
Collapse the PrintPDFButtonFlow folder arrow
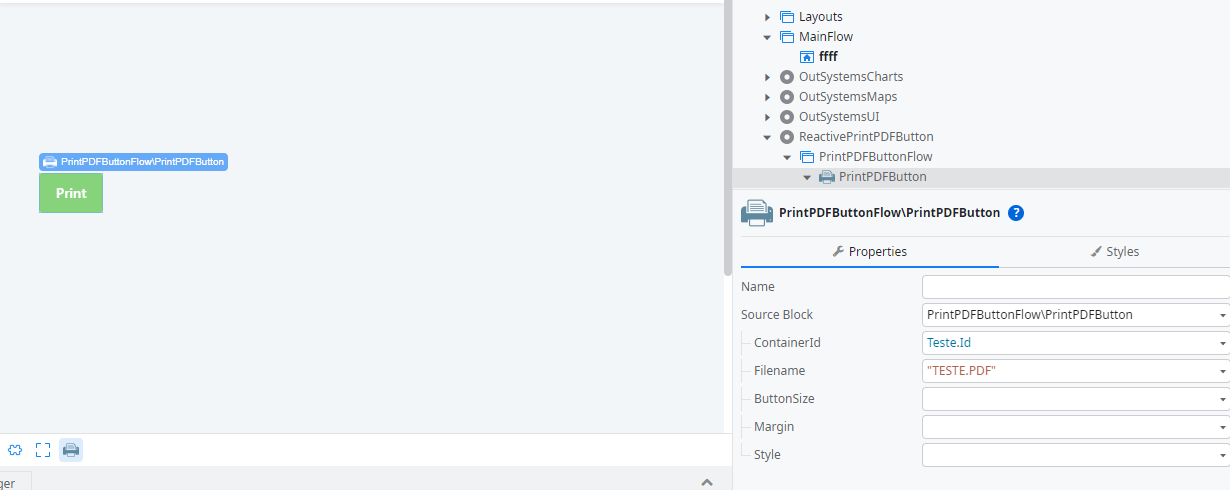point(788,157)
